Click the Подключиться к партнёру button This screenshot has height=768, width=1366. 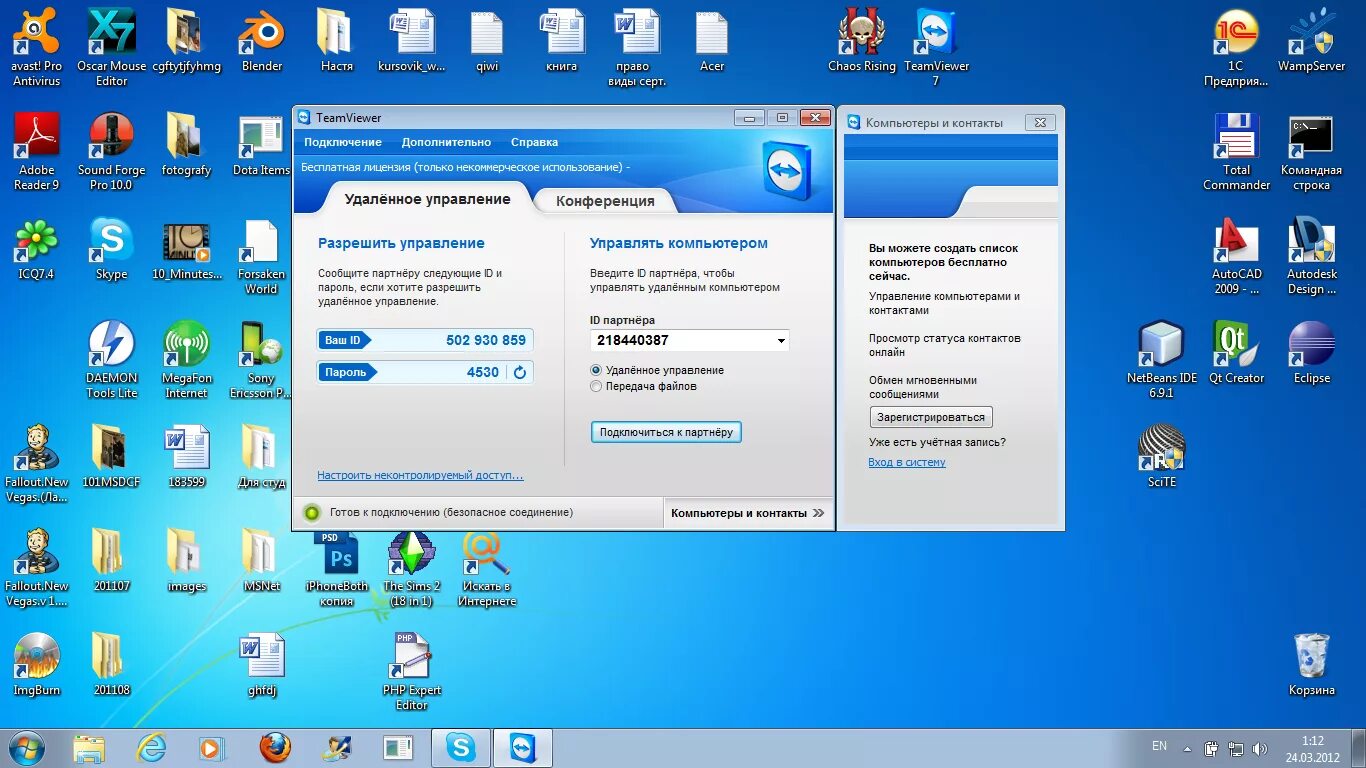[666, 432]
